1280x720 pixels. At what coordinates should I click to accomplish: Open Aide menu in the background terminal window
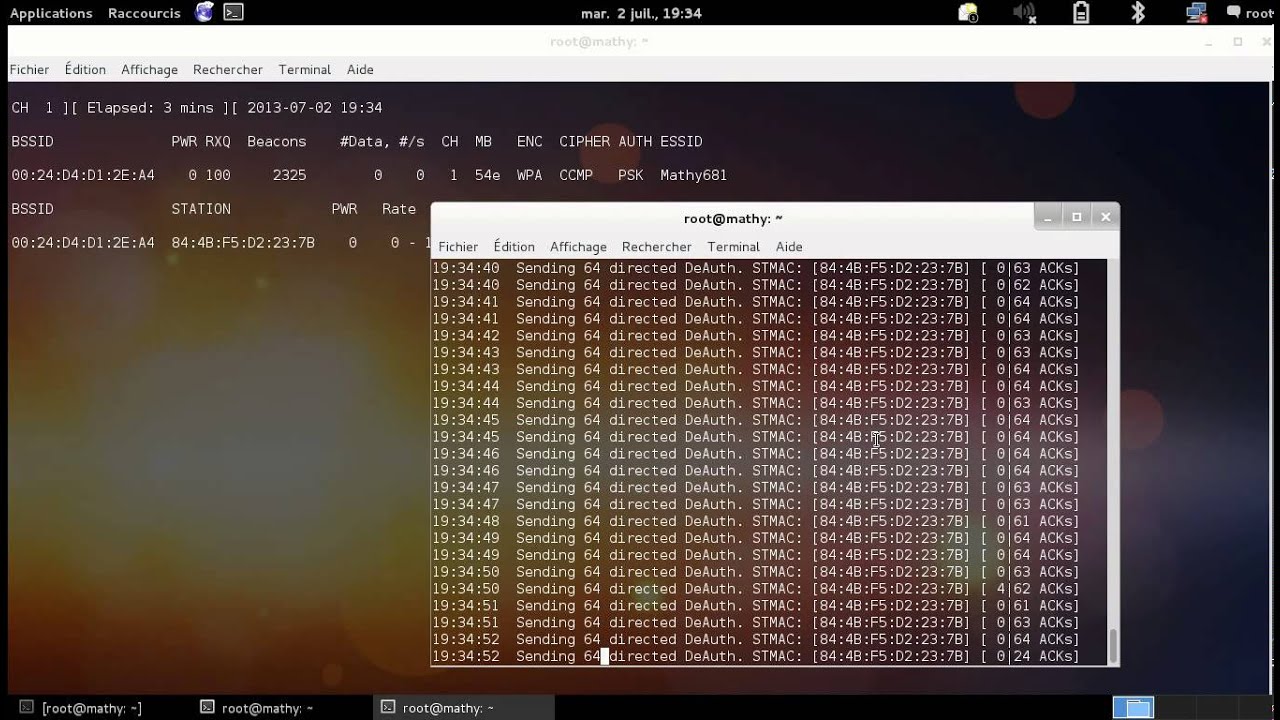click(x=360, y=70)
